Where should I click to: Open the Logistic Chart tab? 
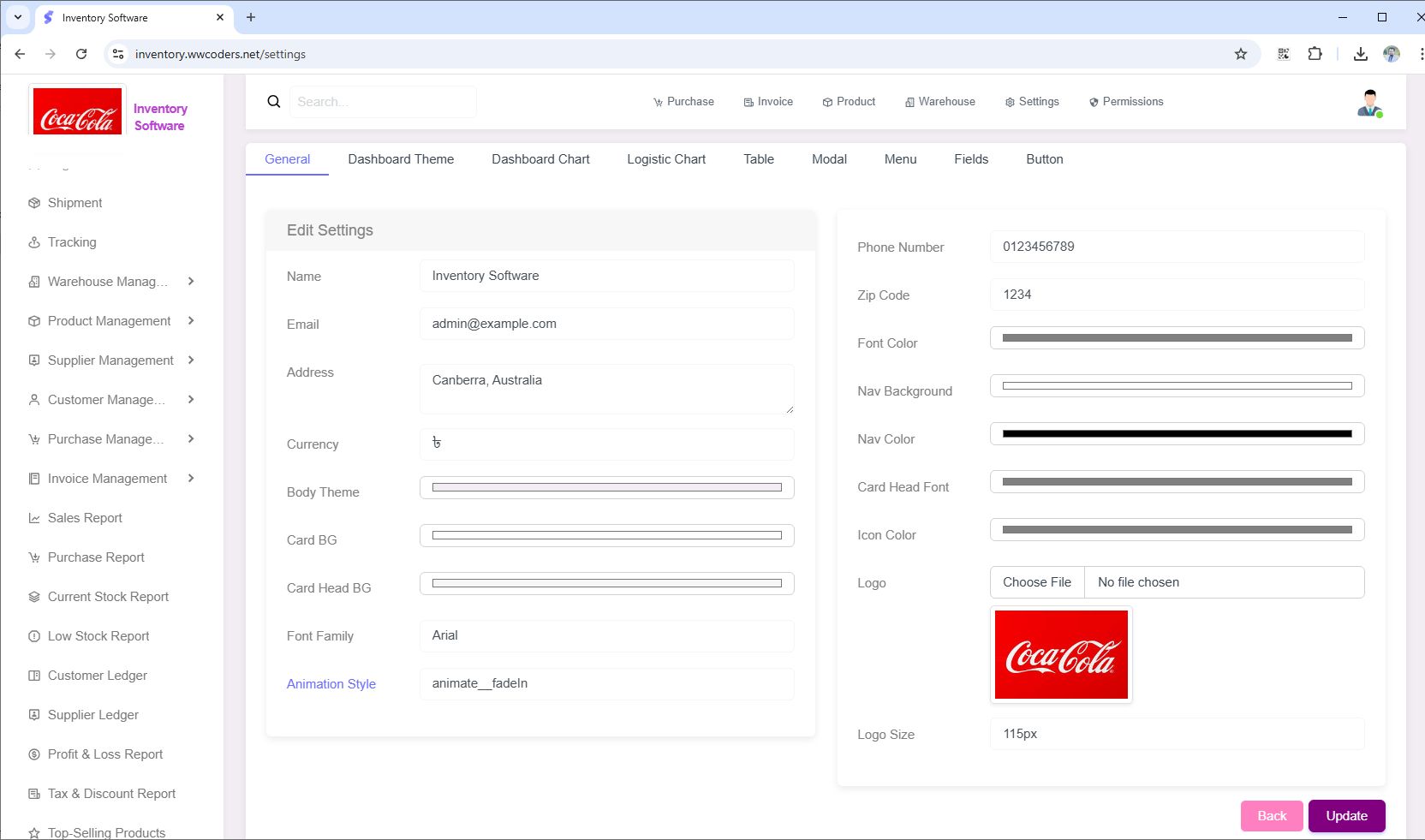(x=665, y=159)
